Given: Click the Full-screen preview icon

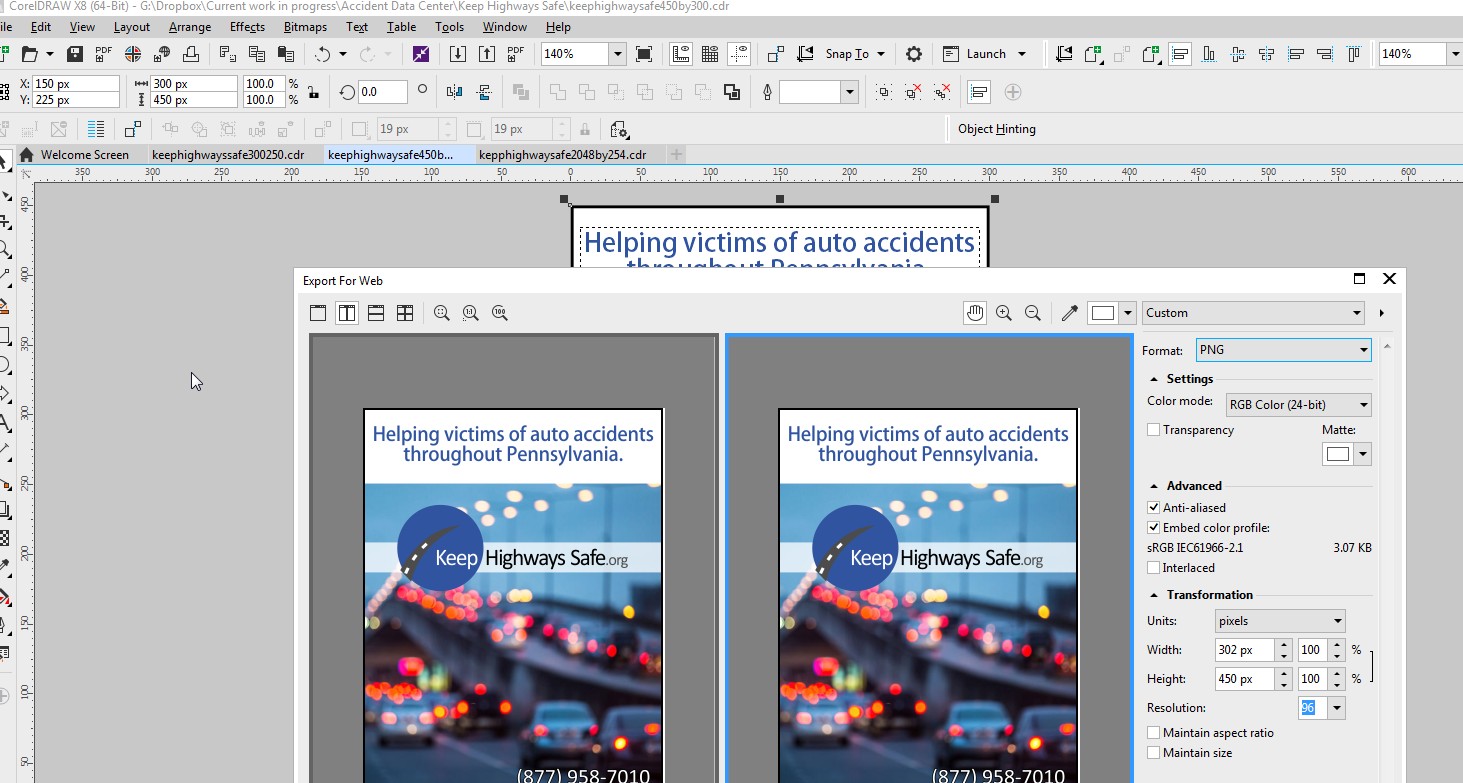Looking at the screenshot, I should tap(645, 54).
